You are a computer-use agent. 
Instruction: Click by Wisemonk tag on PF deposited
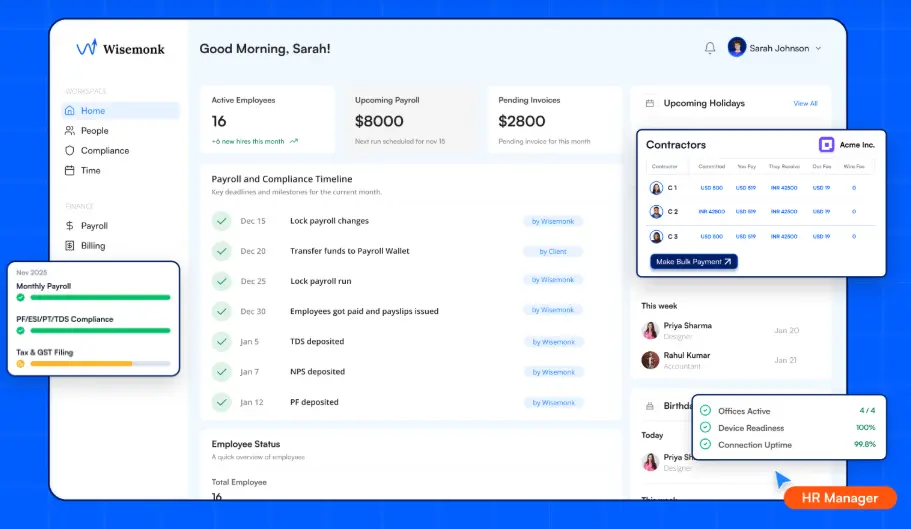pos(553,402)
